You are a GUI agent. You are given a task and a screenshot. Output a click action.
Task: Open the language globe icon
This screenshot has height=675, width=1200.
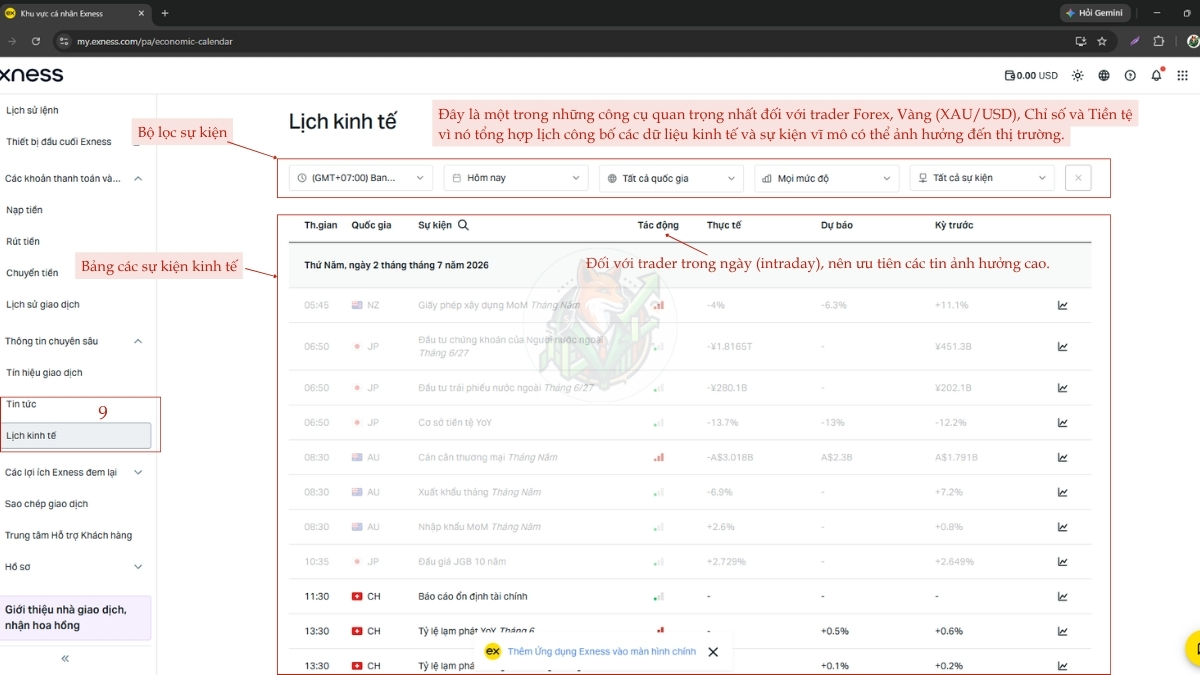coord(1104,75)
